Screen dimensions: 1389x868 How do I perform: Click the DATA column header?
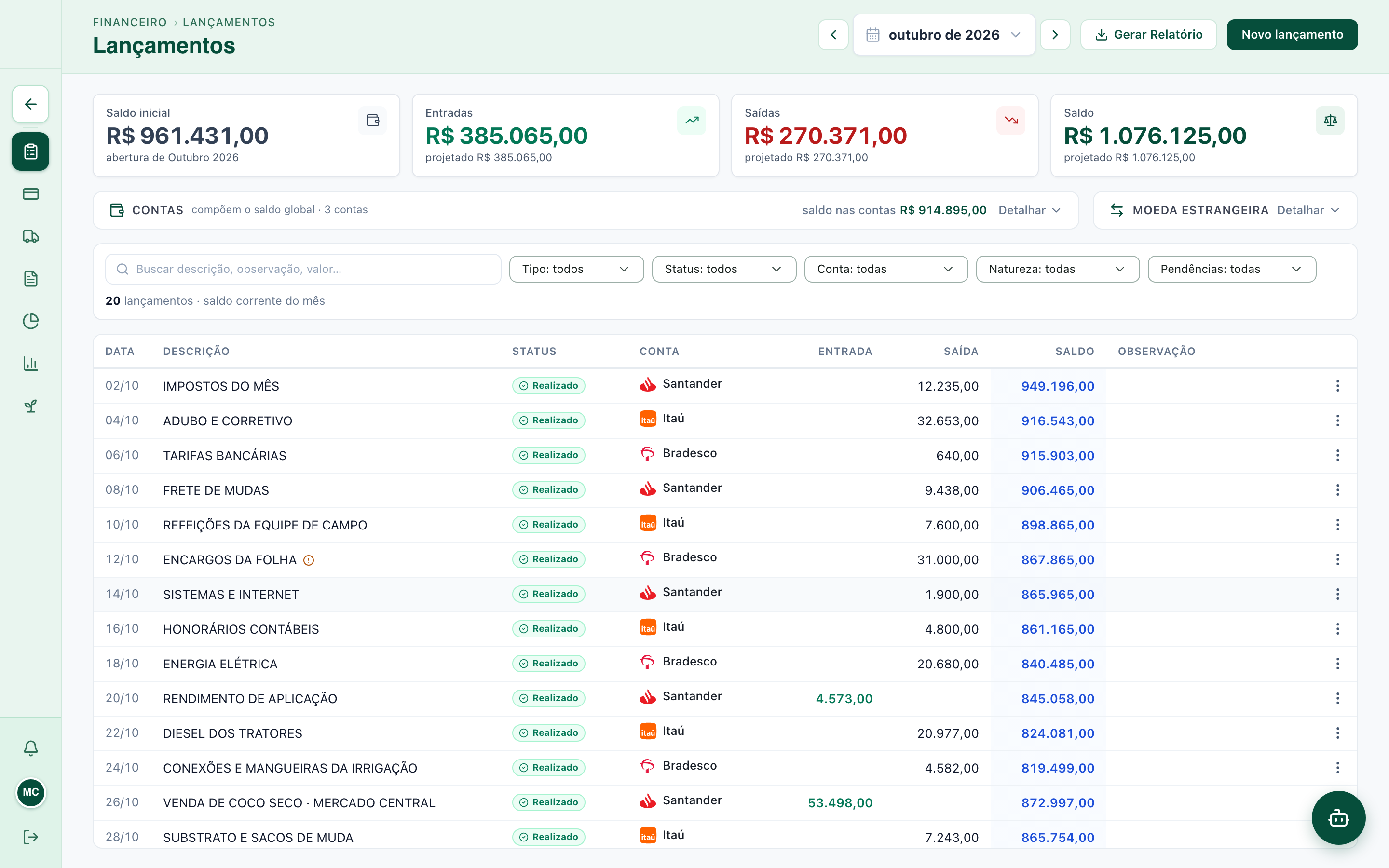coord(120,352)
